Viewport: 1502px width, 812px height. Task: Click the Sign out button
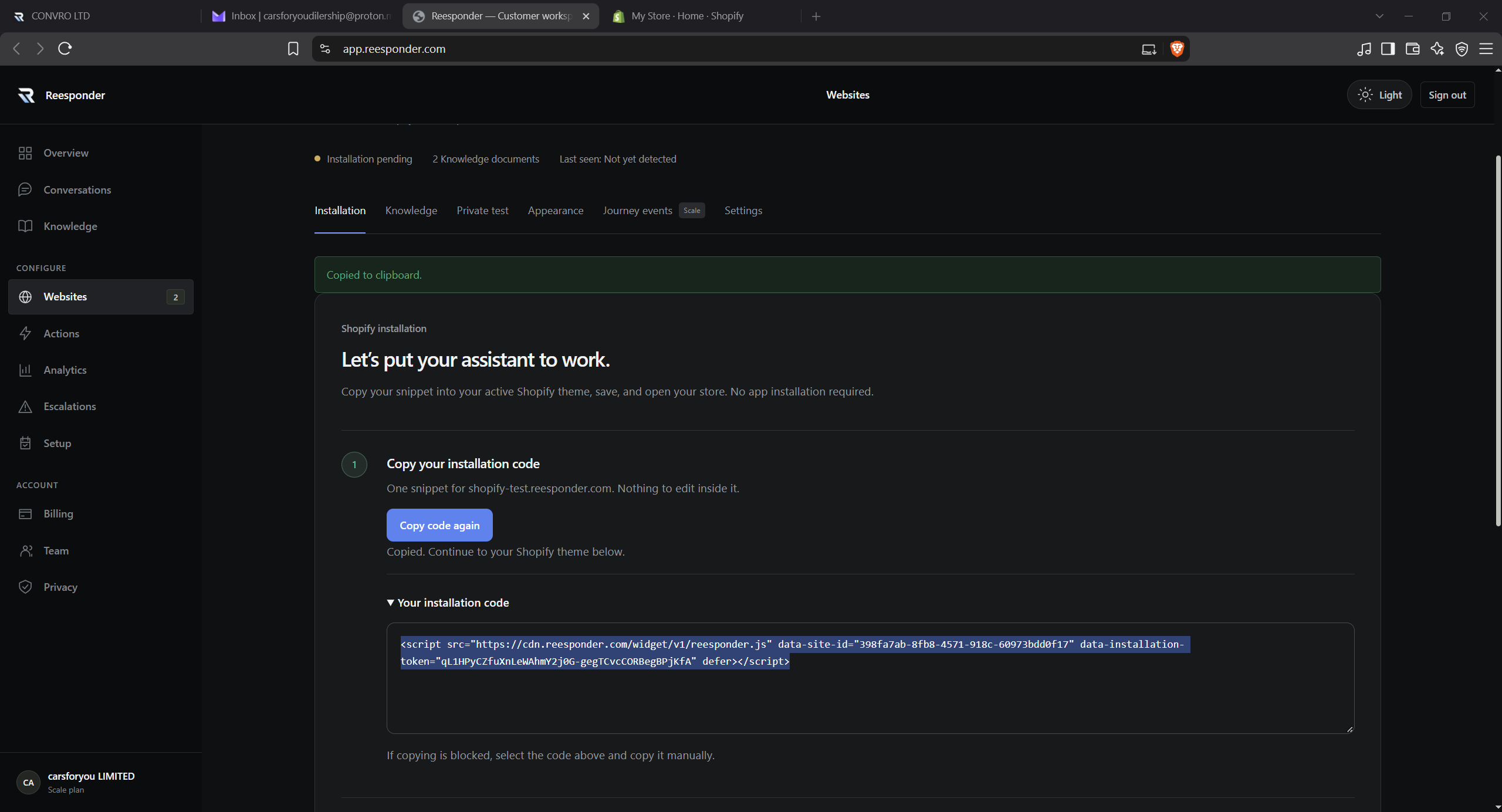pos(1447,94)
